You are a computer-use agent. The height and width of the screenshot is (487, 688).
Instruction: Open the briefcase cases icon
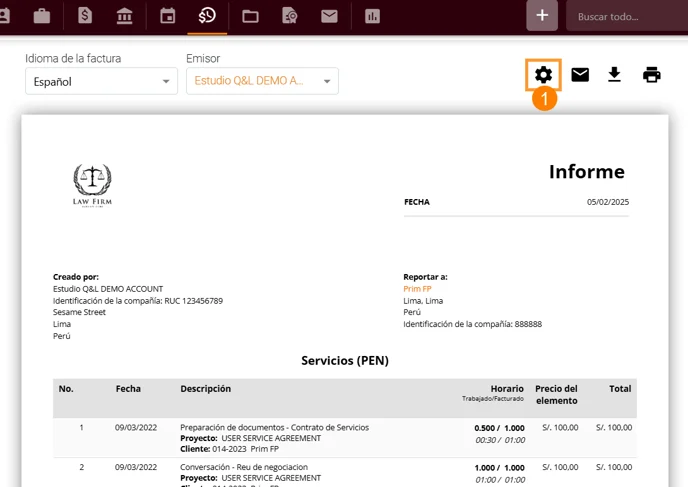(x=42, y=17)
